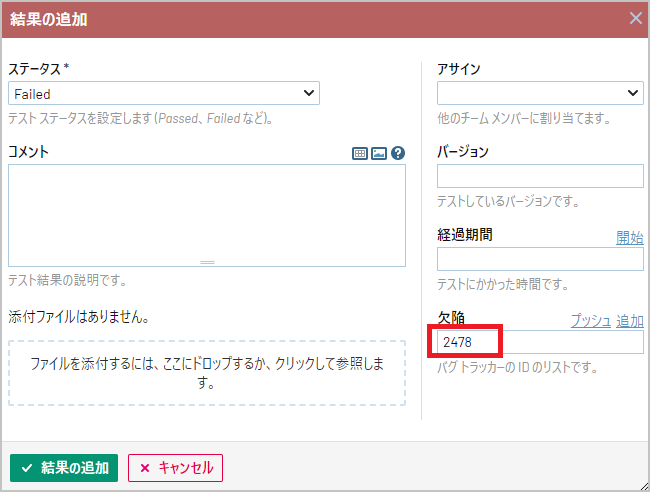Image resolution: width=650 pixels, height=492 pixels.
Task: Close the 結果の追加 dialog
Action: 635,18
